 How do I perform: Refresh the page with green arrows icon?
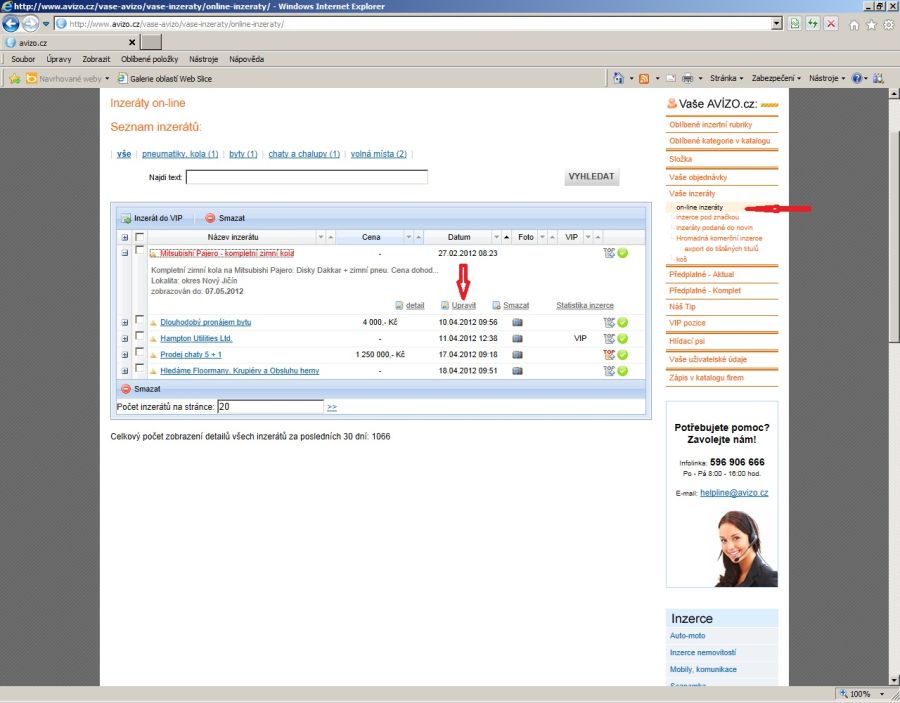[812, 24]
